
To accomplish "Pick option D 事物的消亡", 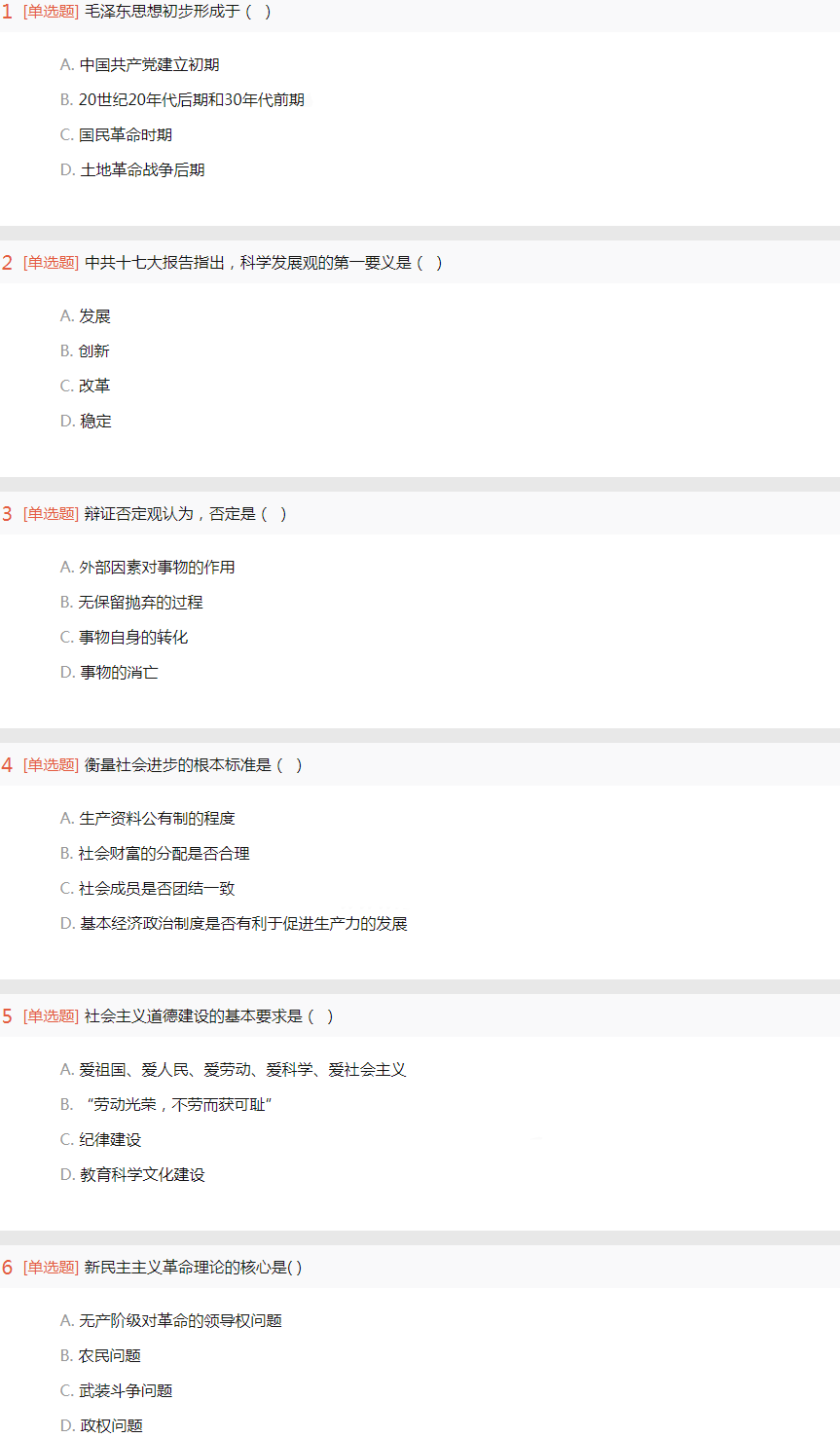I will coord(109,673).
